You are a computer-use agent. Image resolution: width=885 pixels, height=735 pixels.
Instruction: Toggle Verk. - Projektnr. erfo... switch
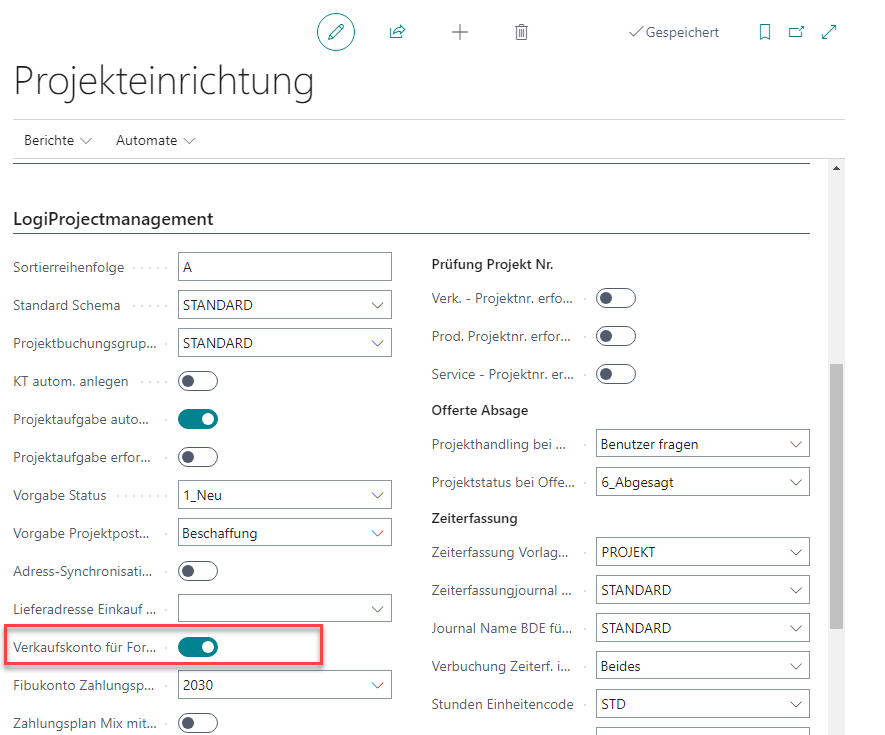click(616, 298)
